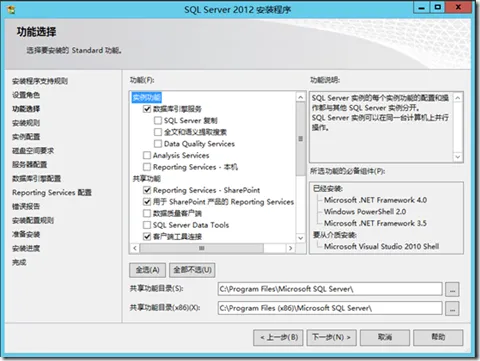Click the SQL Server setup icon in title bar
This screenshot has height=361, width=480.
pyautogui.click(x=11, y=10)
